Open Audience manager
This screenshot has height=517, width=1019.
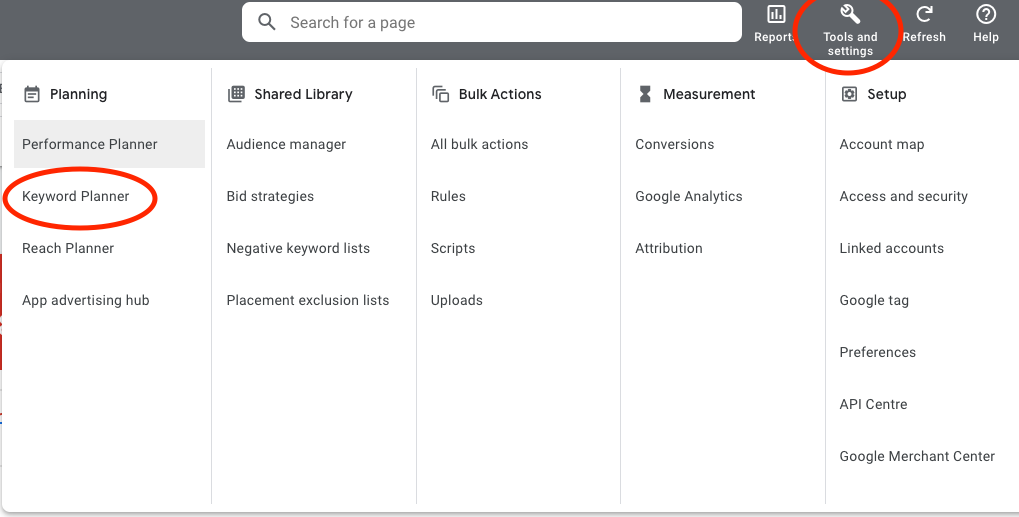coord(286,144)
